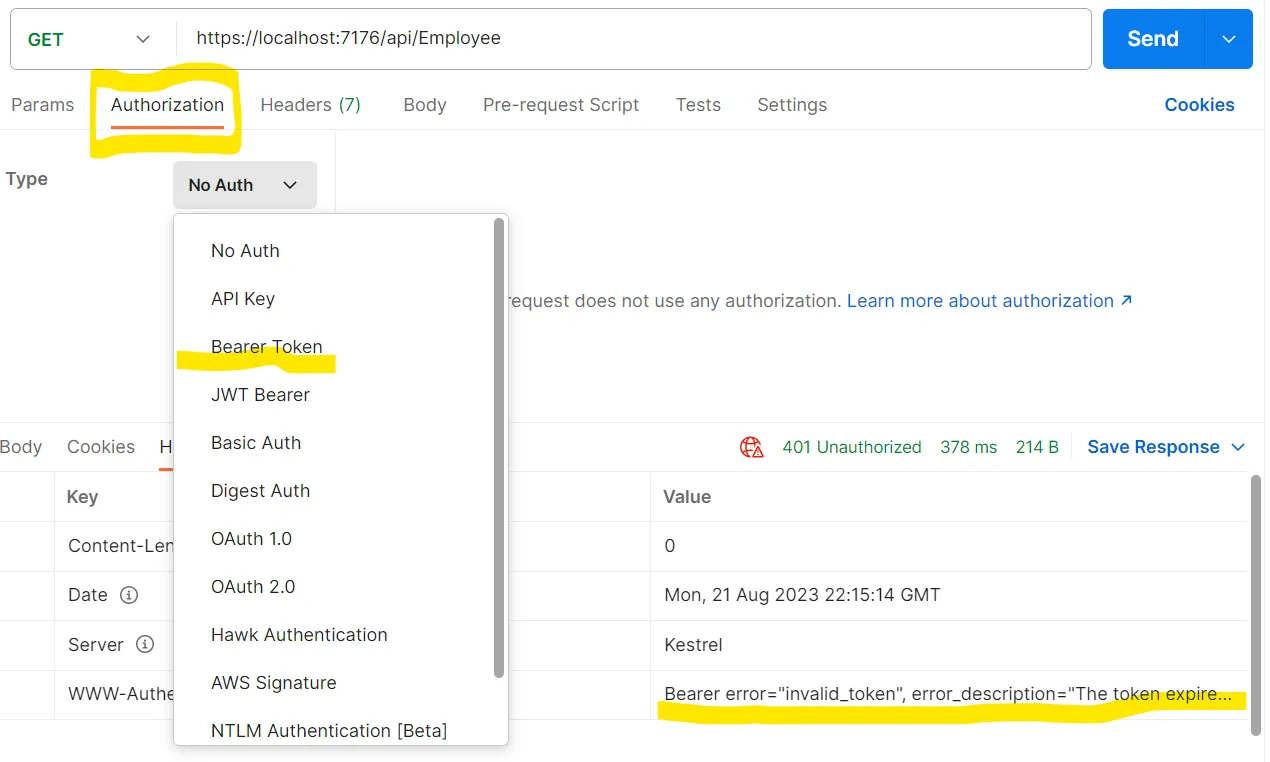Click the info icon beside the Server header

(145, 645)
